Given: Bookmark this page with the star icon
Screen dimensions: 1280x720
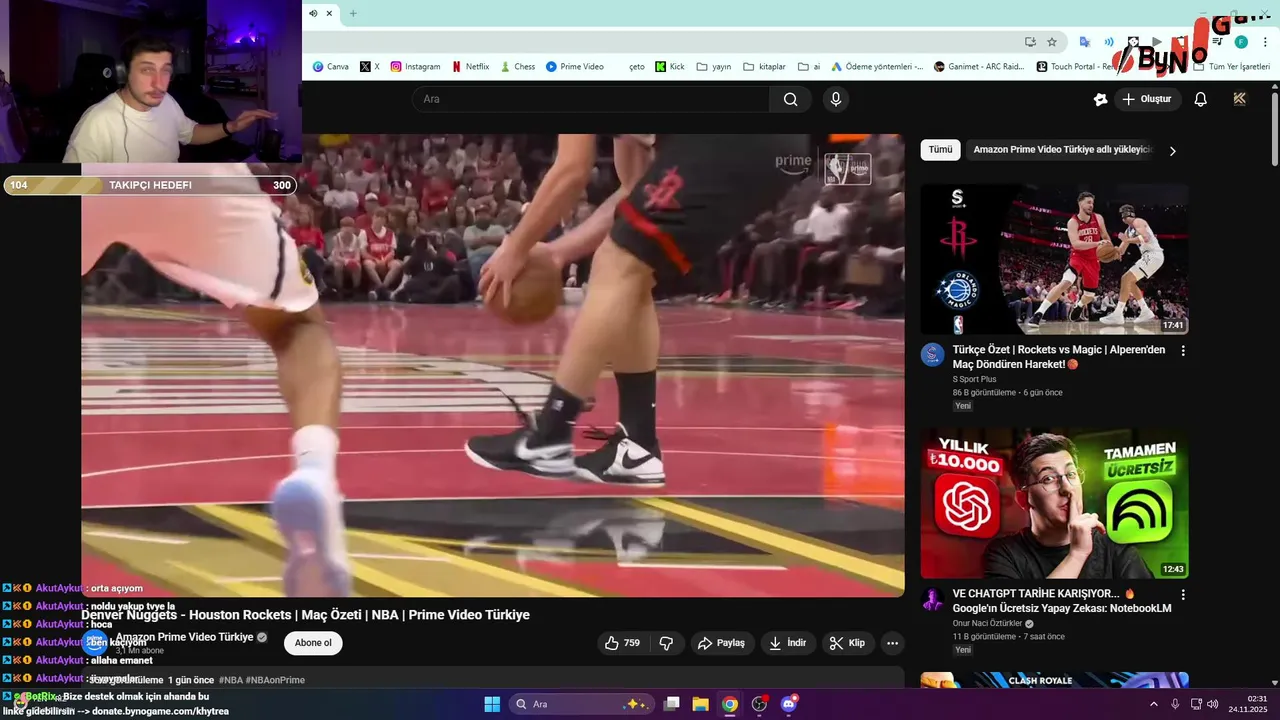Looking at the screenshot, I should [1052, 42].
